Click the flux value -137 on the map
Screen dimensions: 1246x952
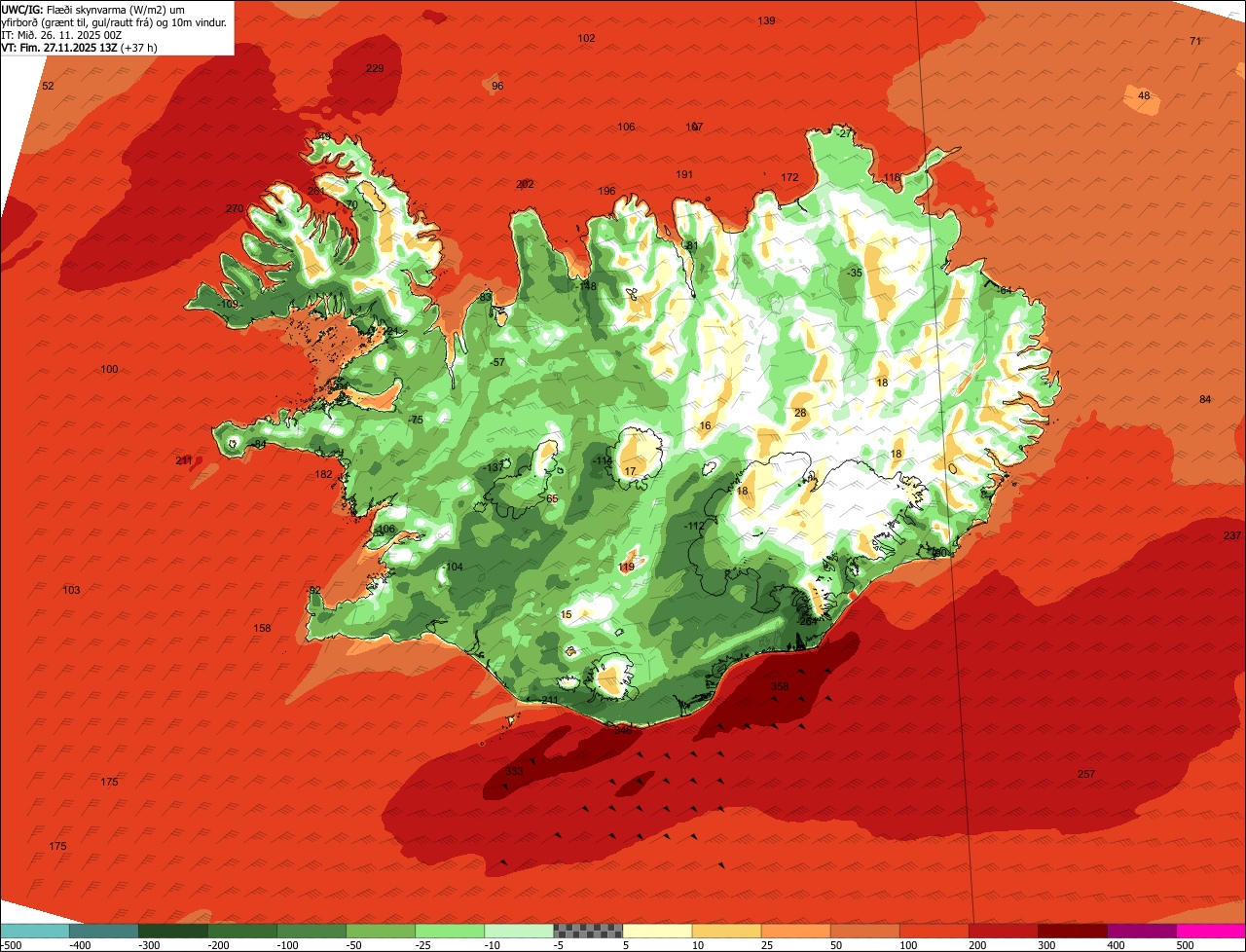(x=495, y=467)
